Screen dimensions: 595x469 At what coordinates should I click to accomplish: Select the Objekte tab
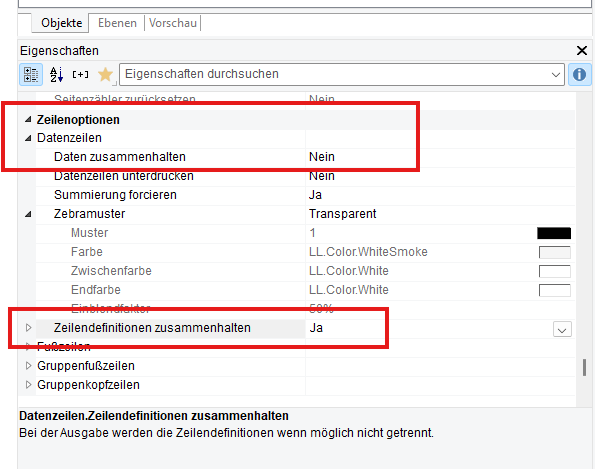[61, 23]
